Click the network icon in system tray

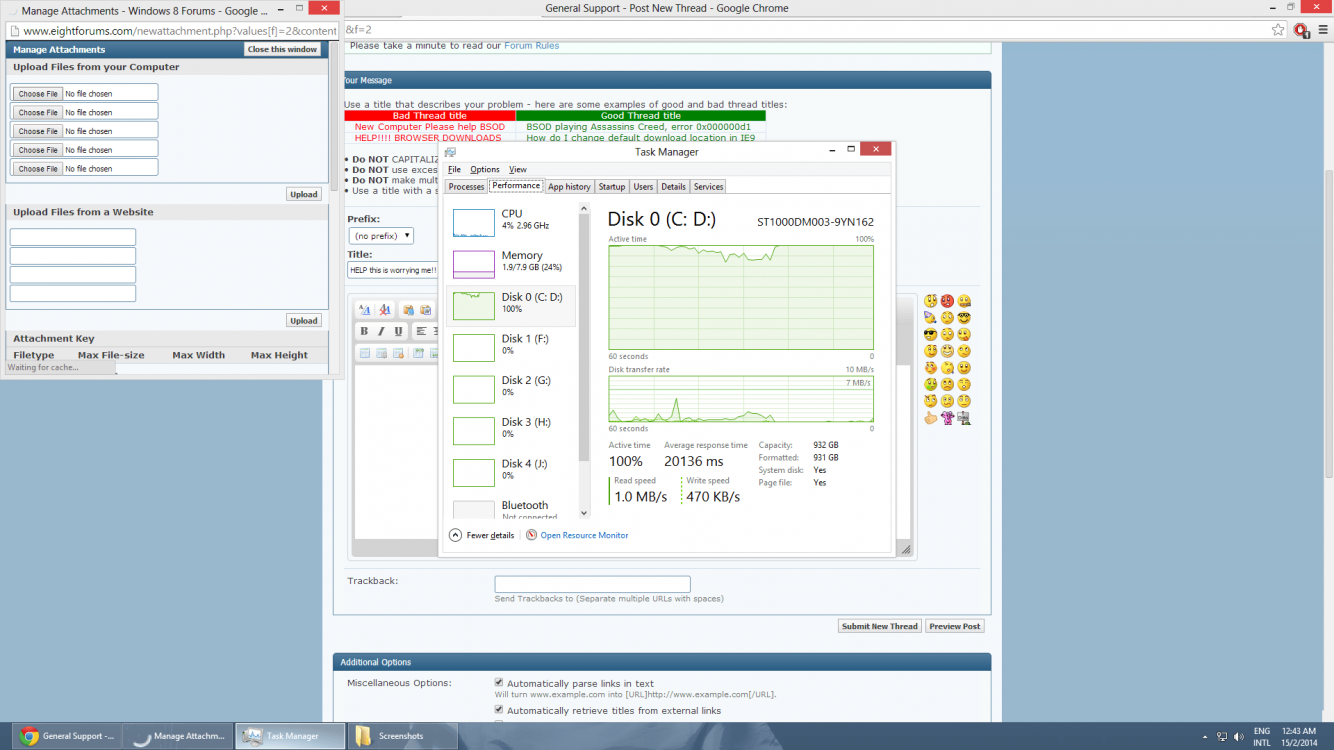(1221, 737)
